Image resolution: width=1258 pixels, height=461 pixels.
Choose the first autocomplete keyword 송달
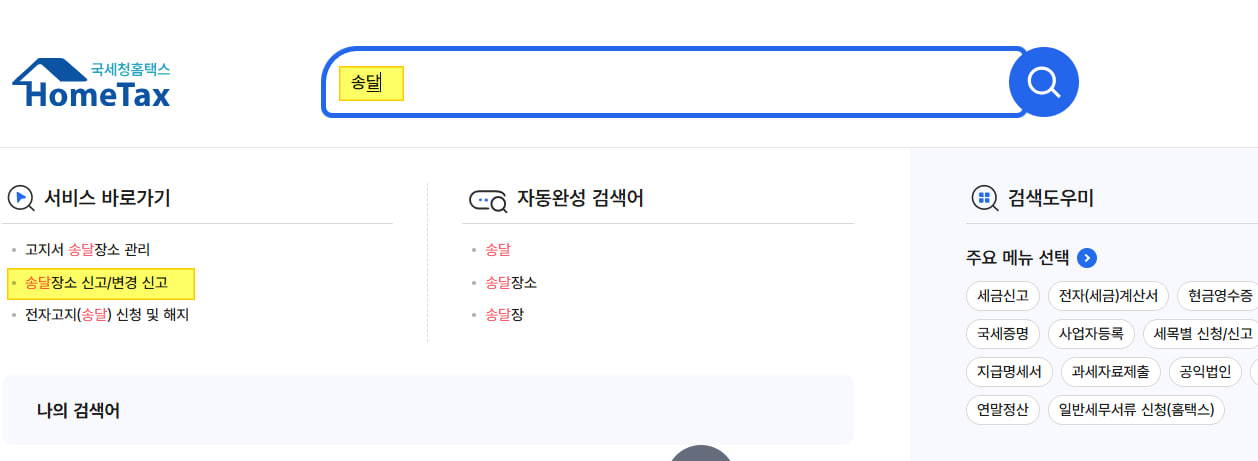tap(498, 250)
